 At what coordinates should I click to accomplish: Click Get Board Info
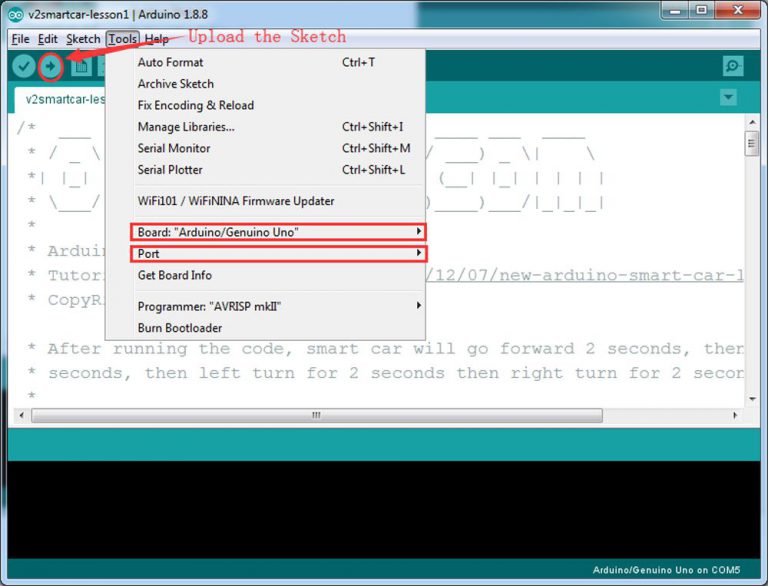pyautogui.click(x=175, y=276)
